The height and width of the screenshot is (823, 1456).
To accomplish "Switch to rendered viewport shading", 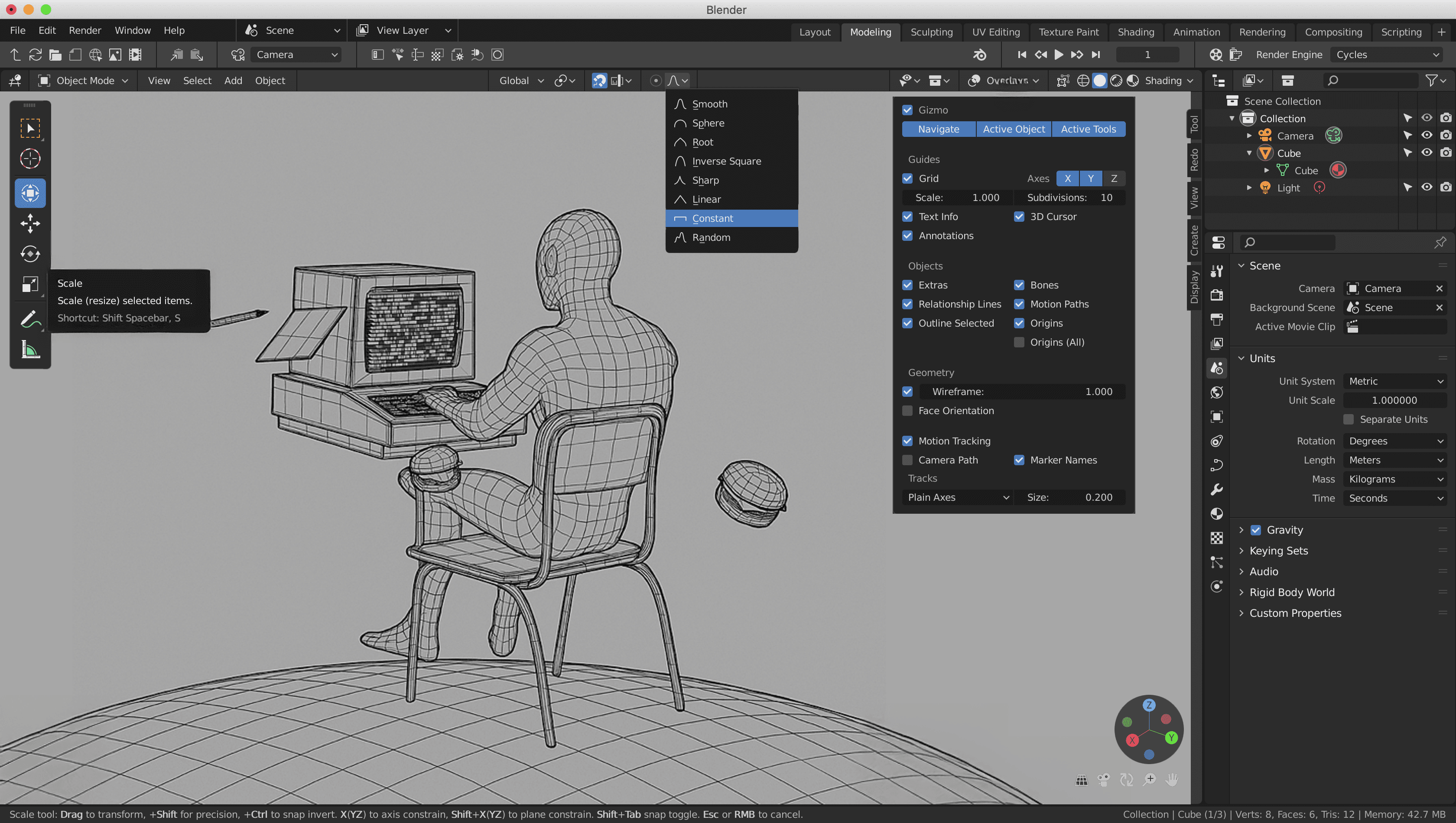I will coord(1133,81).
